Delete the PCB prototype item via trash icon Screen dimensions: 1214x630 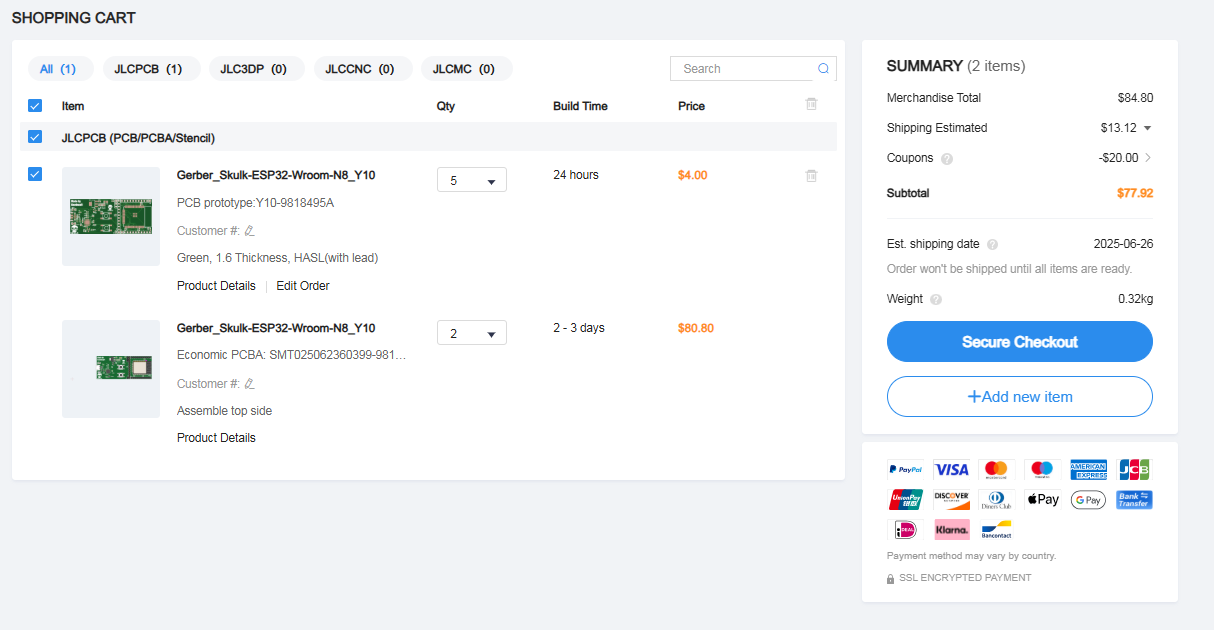pyautogui.click(x=811, y=176)
